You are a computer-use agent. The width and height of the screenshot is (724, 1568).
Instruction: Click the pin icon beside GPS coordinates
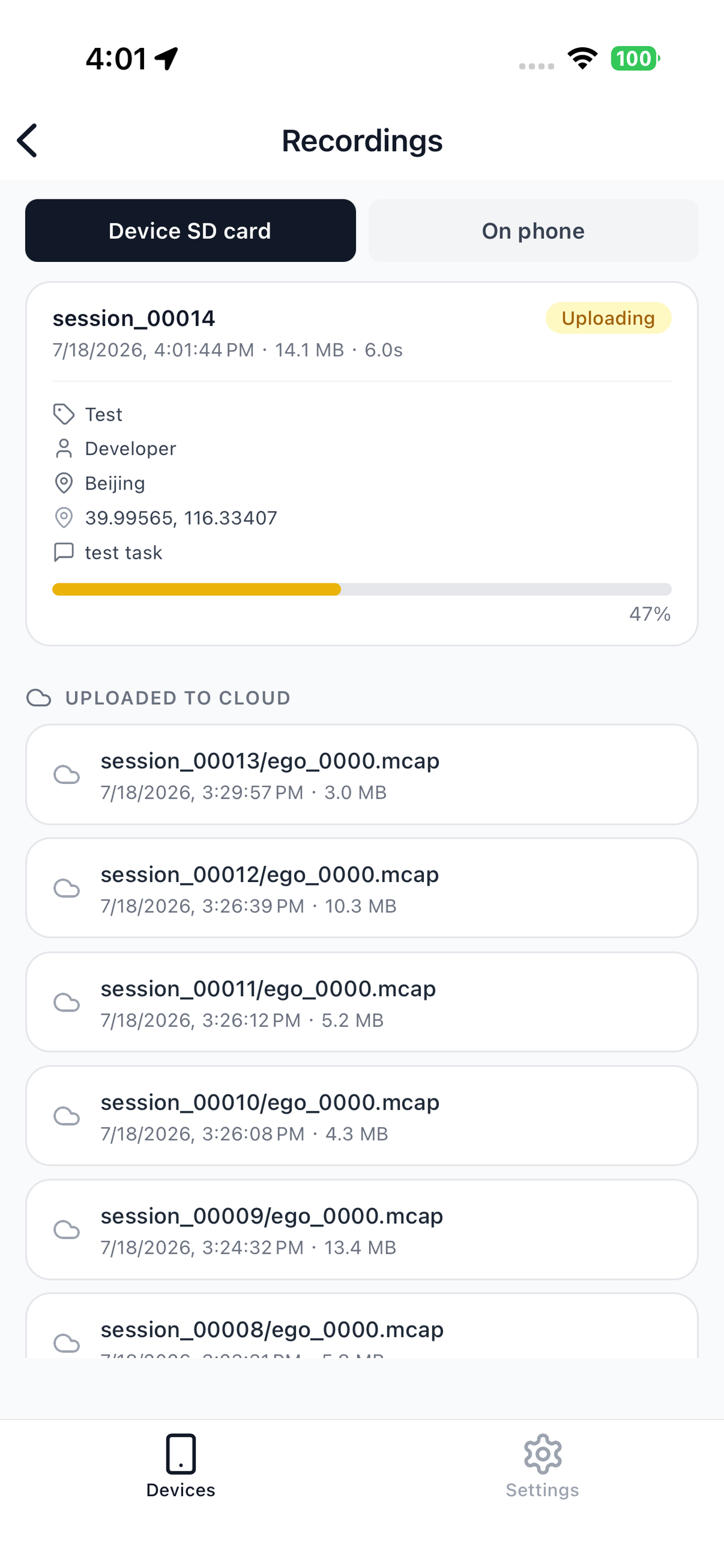coord(64,518)
